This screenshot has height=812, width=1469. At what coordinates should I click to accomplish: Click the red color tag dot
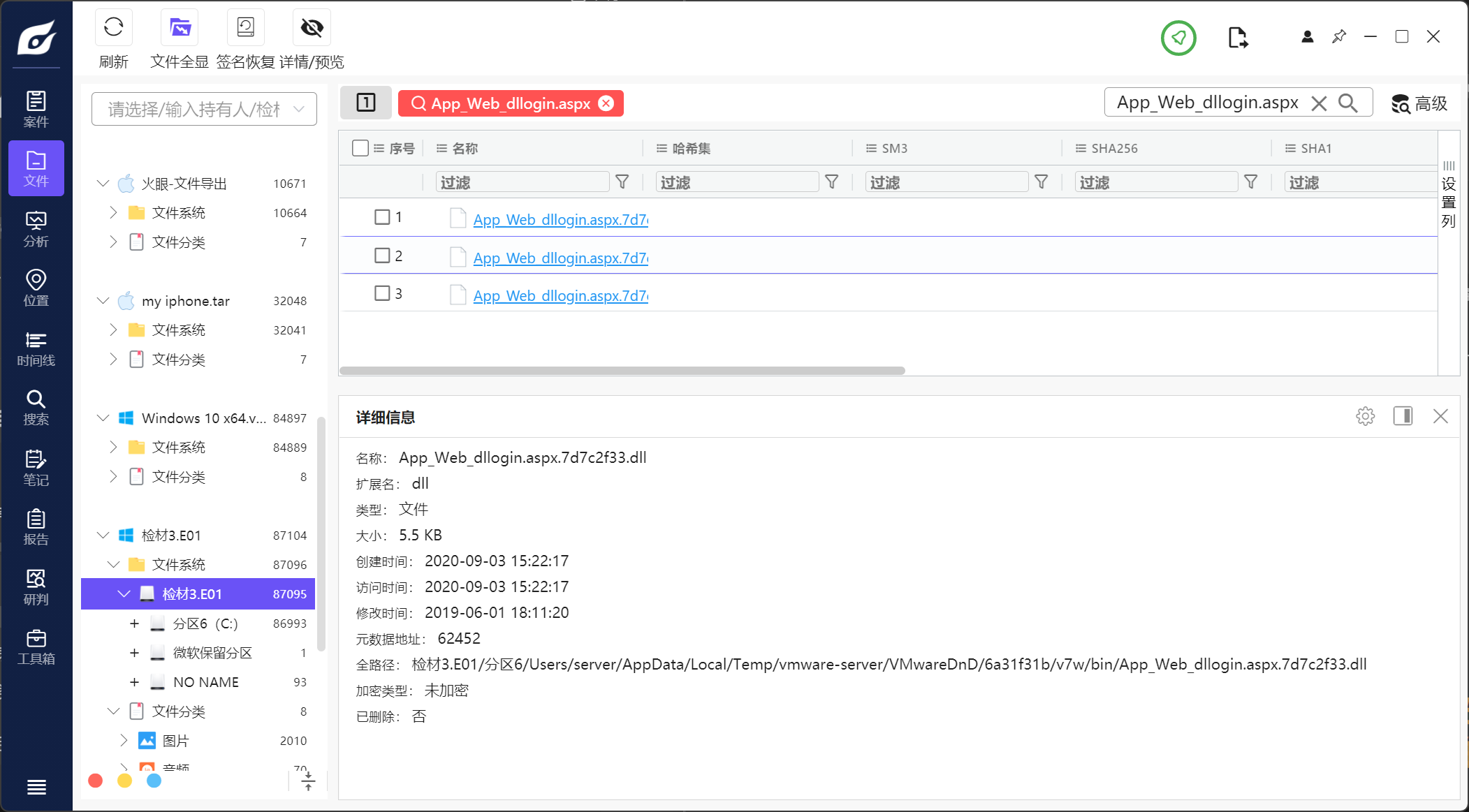(x=96, y=781)
